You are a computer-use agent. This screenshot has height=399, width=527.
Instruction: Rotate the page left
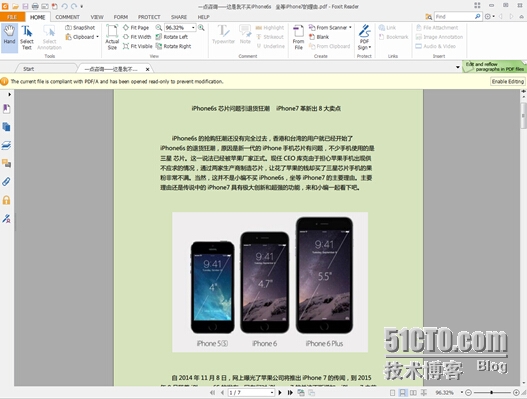coord(172,37)
